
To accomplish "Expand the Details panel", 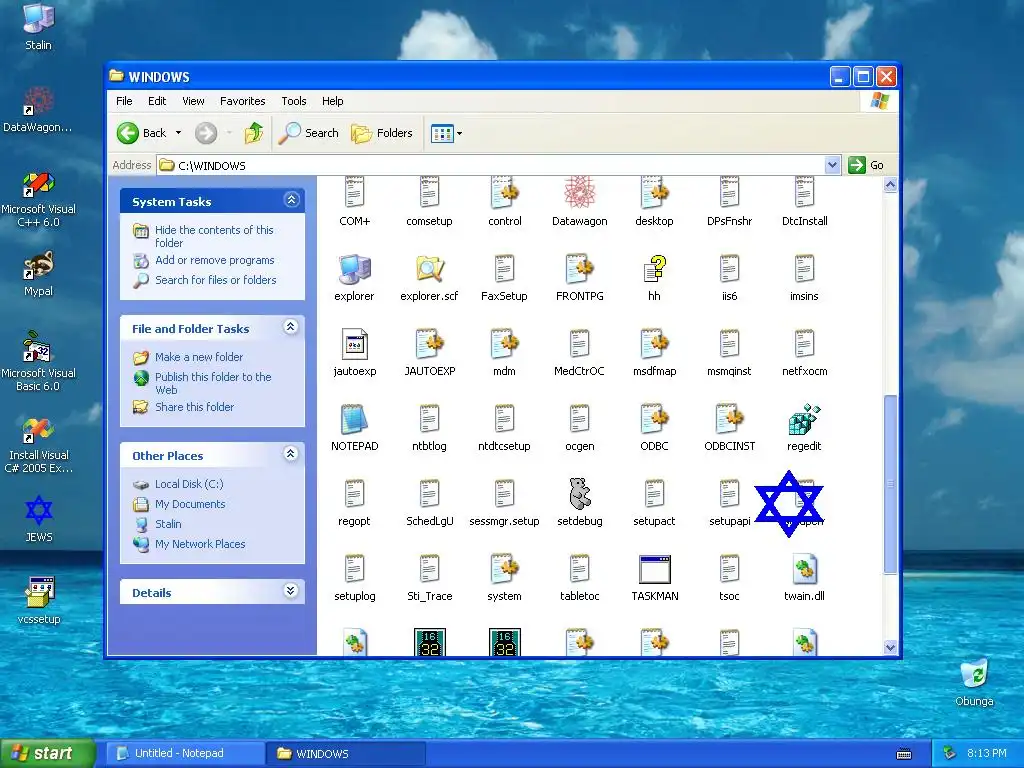I will [291, 591].
